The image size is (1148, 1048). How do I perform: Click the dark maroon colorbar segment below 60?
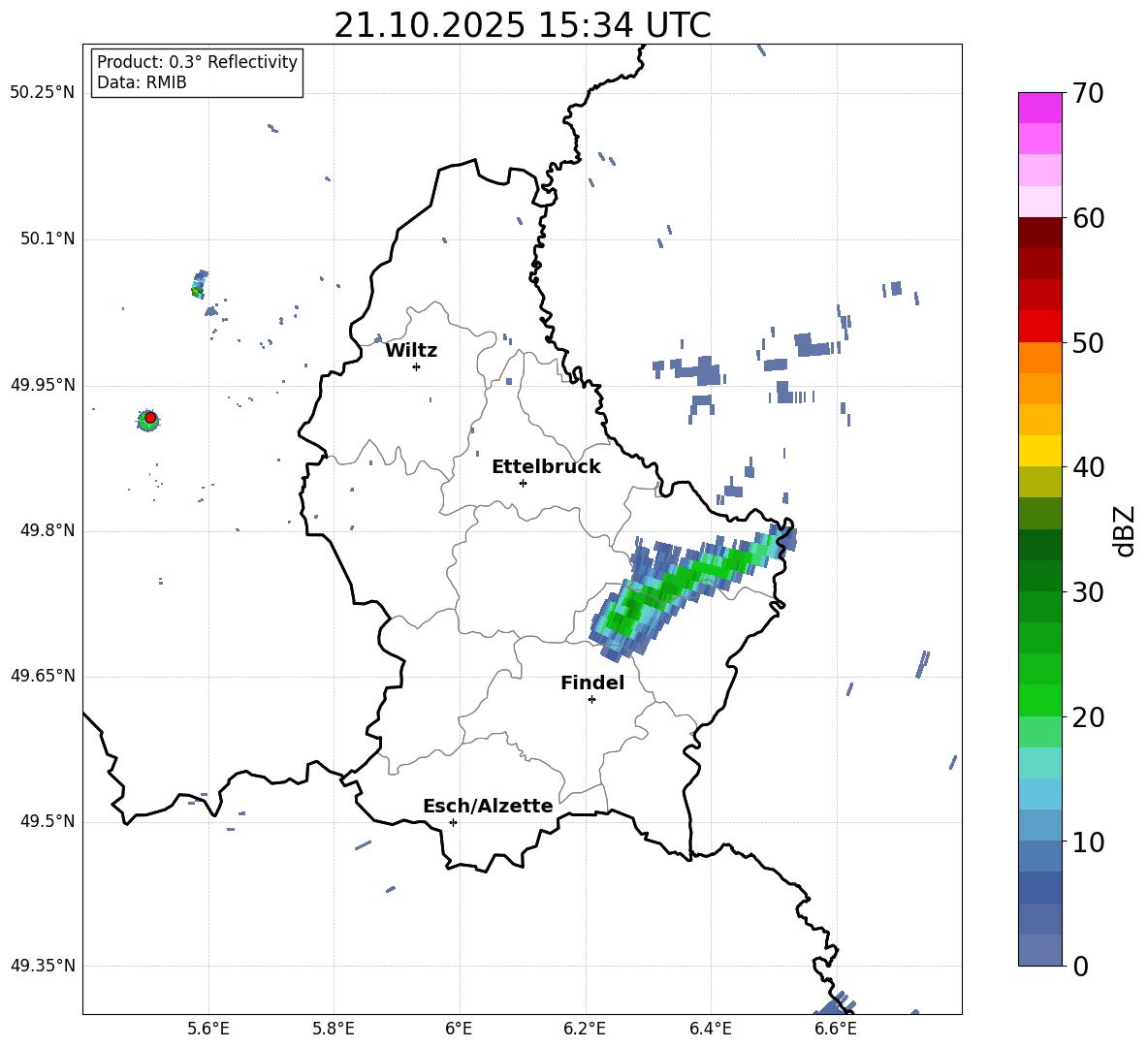point(1039,233)
